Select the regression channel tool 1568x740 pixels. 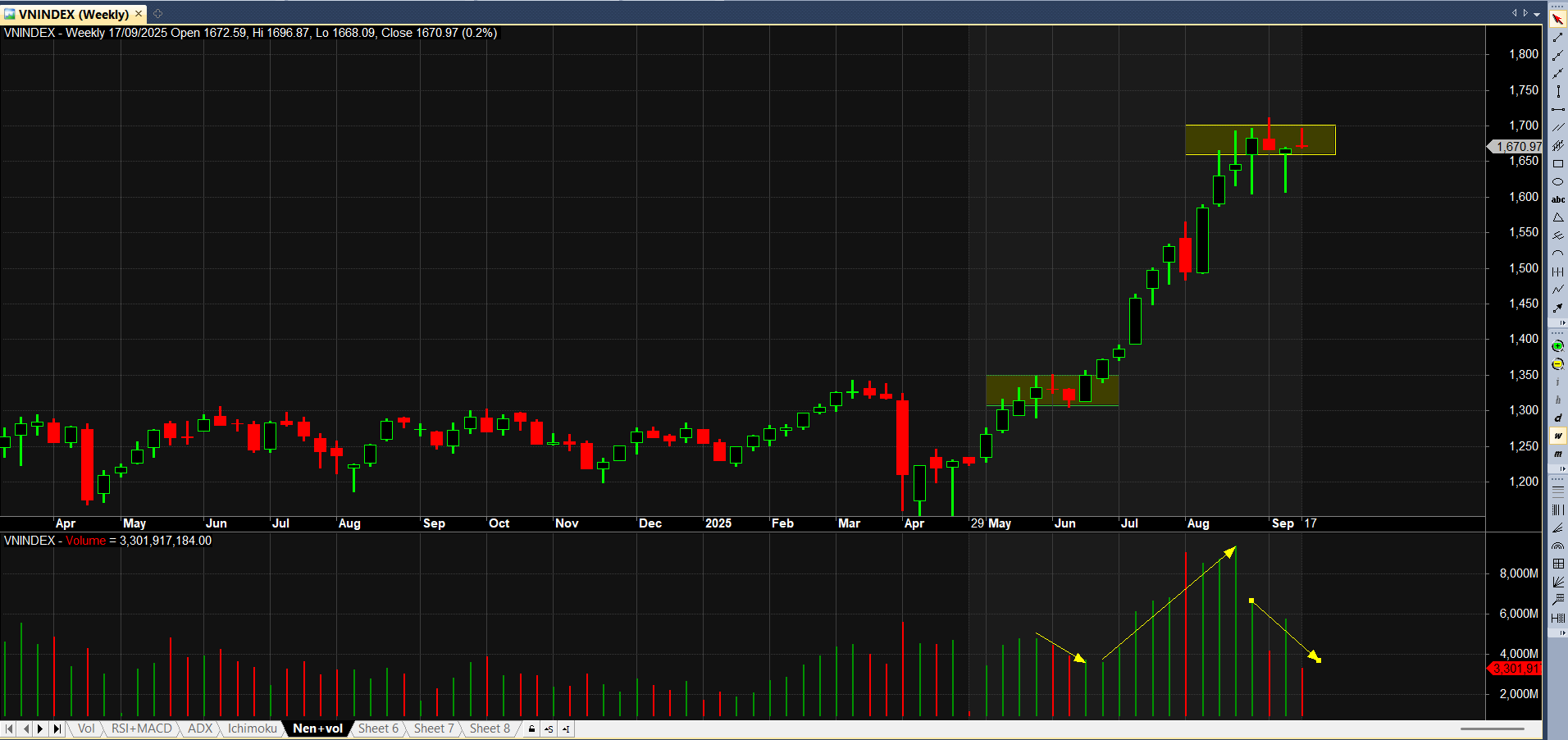[x=1558, y=145]
